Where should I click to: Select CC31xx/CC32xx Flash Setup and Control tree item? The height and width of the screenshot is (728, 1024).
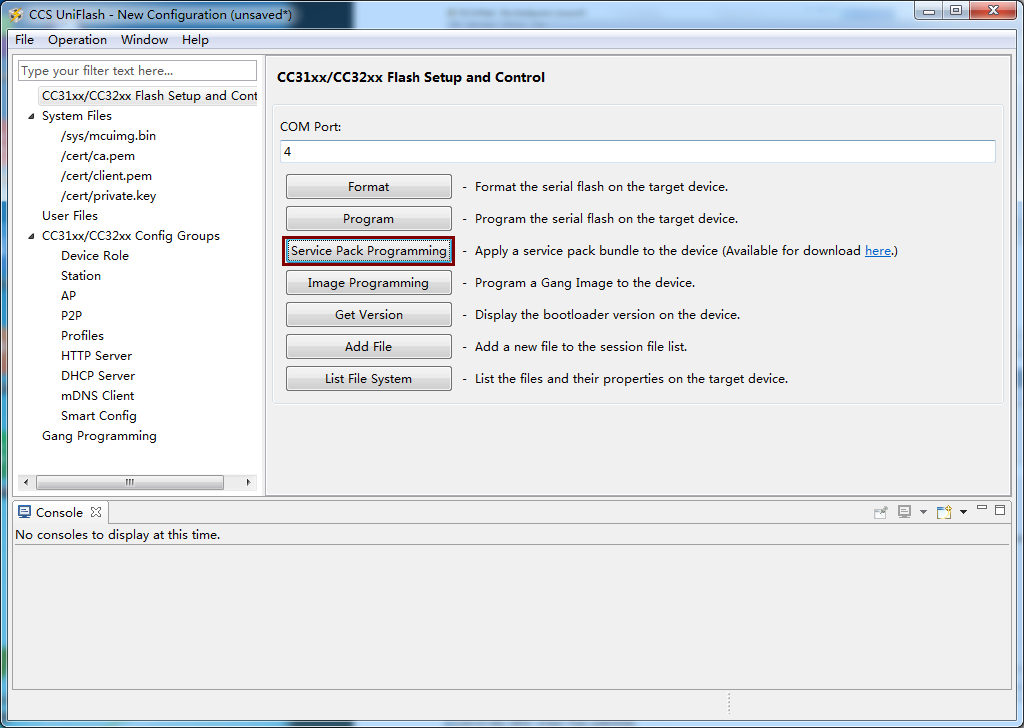pos(149,96)
